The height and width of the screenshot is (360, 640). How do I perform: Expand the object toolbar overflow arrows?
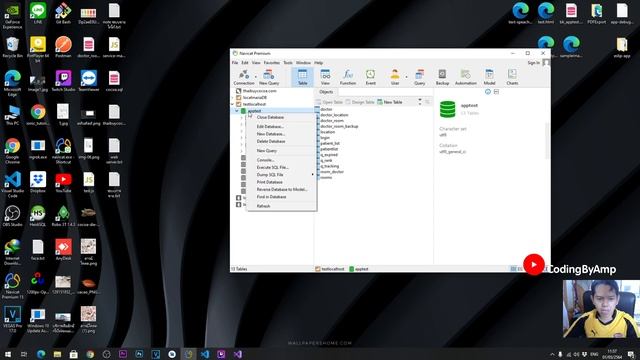pyautogui.click(x=420, y=102)
